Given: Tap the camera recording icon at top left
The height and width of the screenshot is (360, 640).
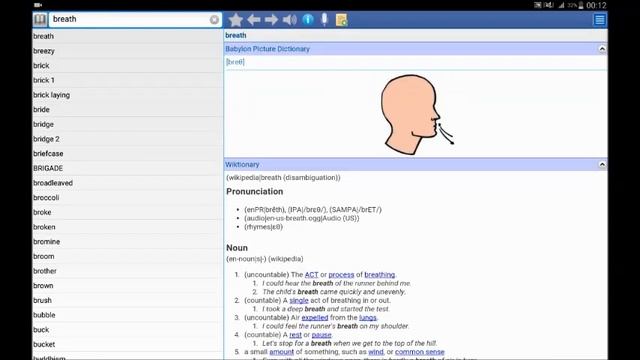Looking at the screenshot, I should (x=38, y=5).
